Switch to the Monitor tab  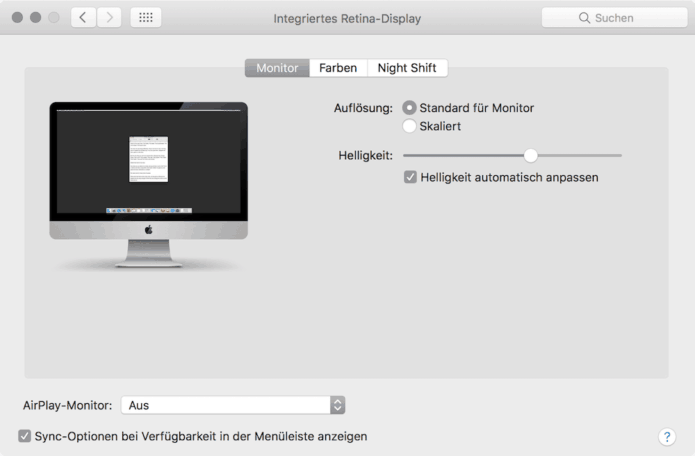tap(277, 68)
